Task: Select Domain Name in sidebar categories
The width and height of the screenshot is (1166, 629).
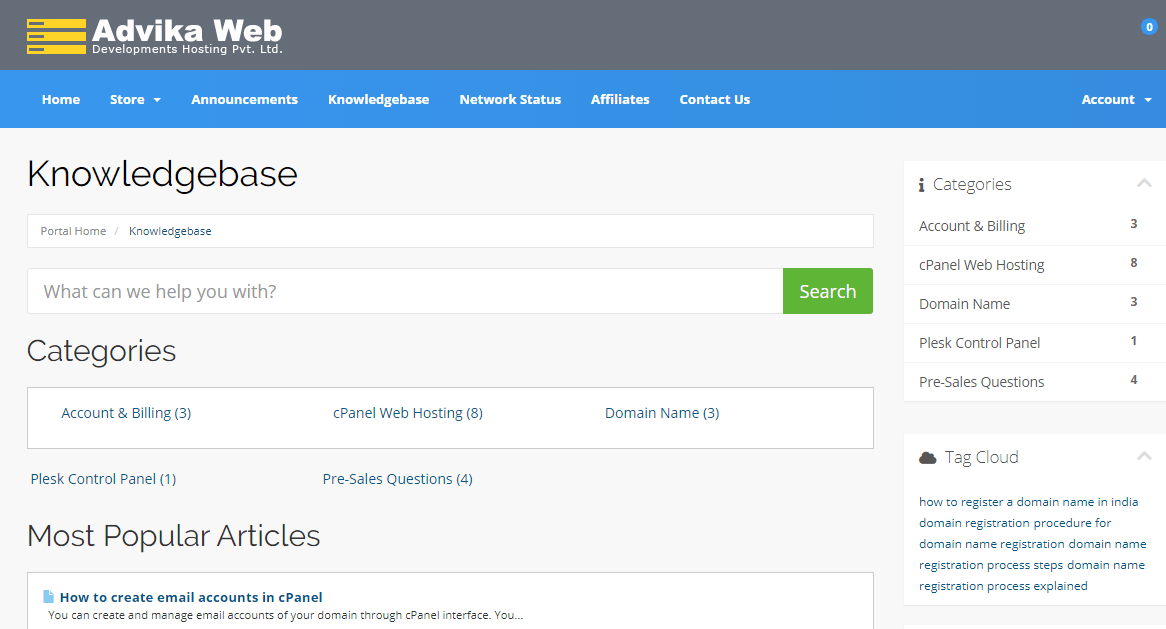Action: [x=1034, y=304]
